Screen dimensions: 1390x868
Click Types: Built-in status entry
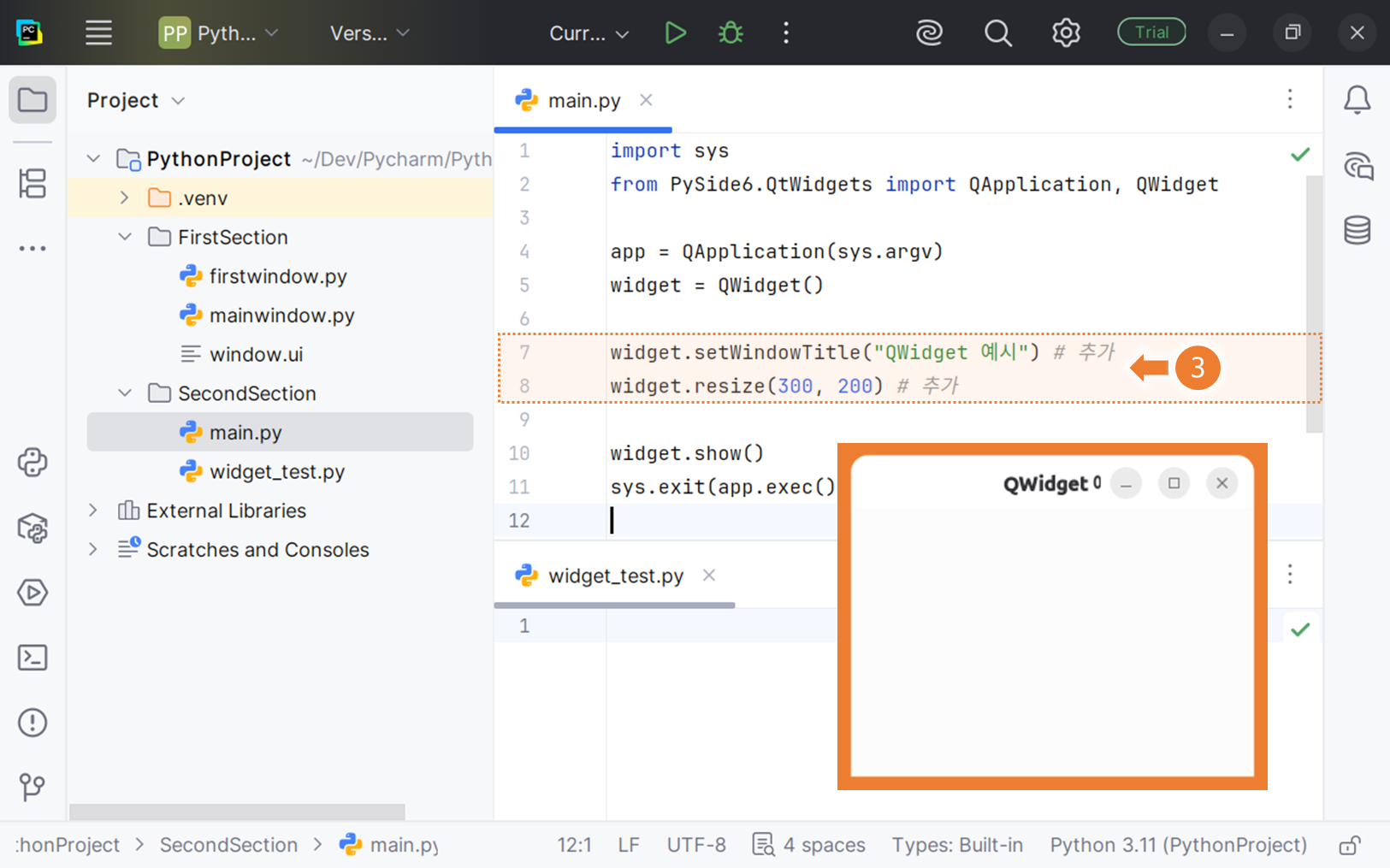957,845
